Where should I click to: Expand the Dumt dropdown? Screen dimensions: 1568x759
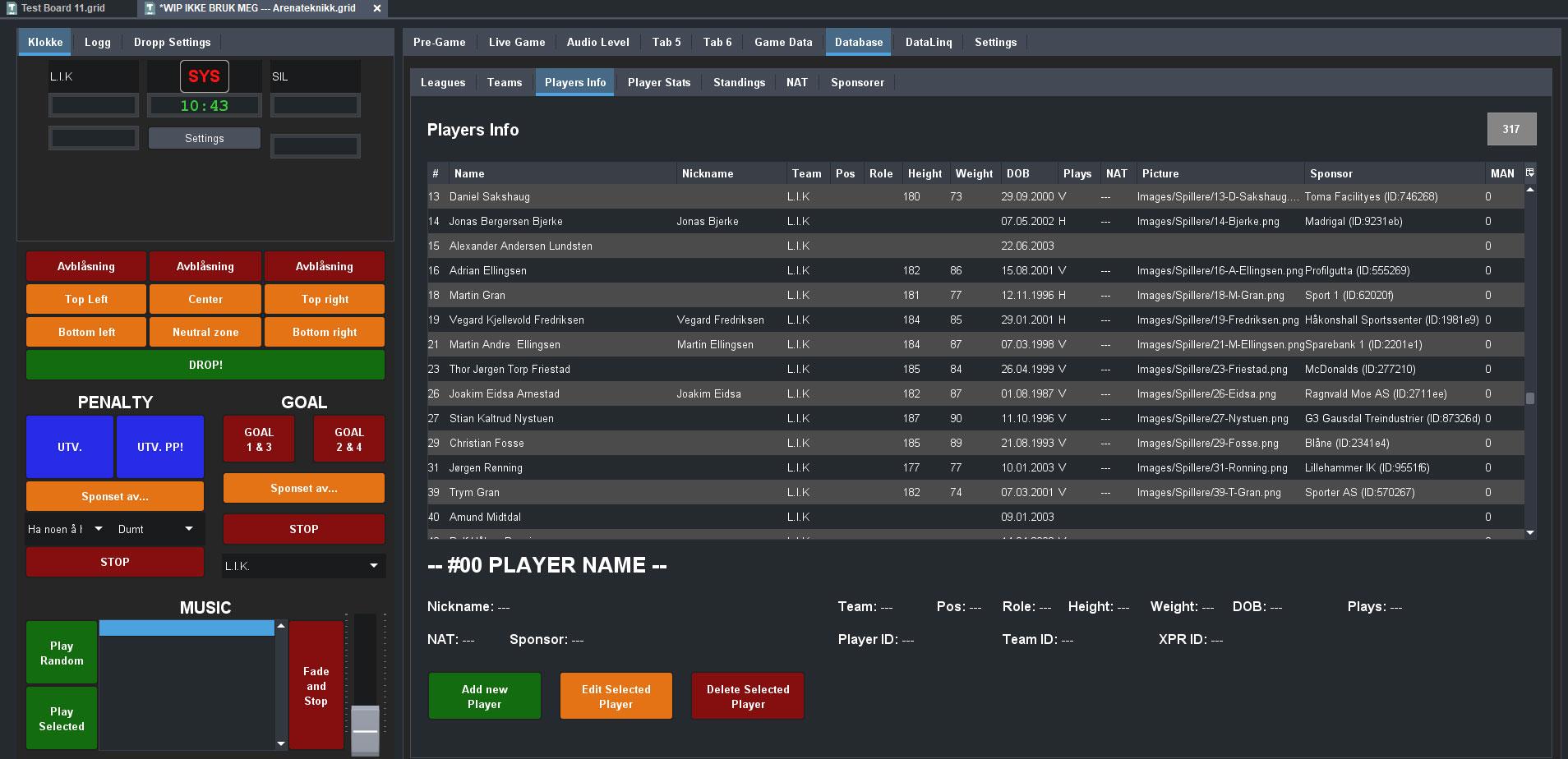[x=156, y=529]
